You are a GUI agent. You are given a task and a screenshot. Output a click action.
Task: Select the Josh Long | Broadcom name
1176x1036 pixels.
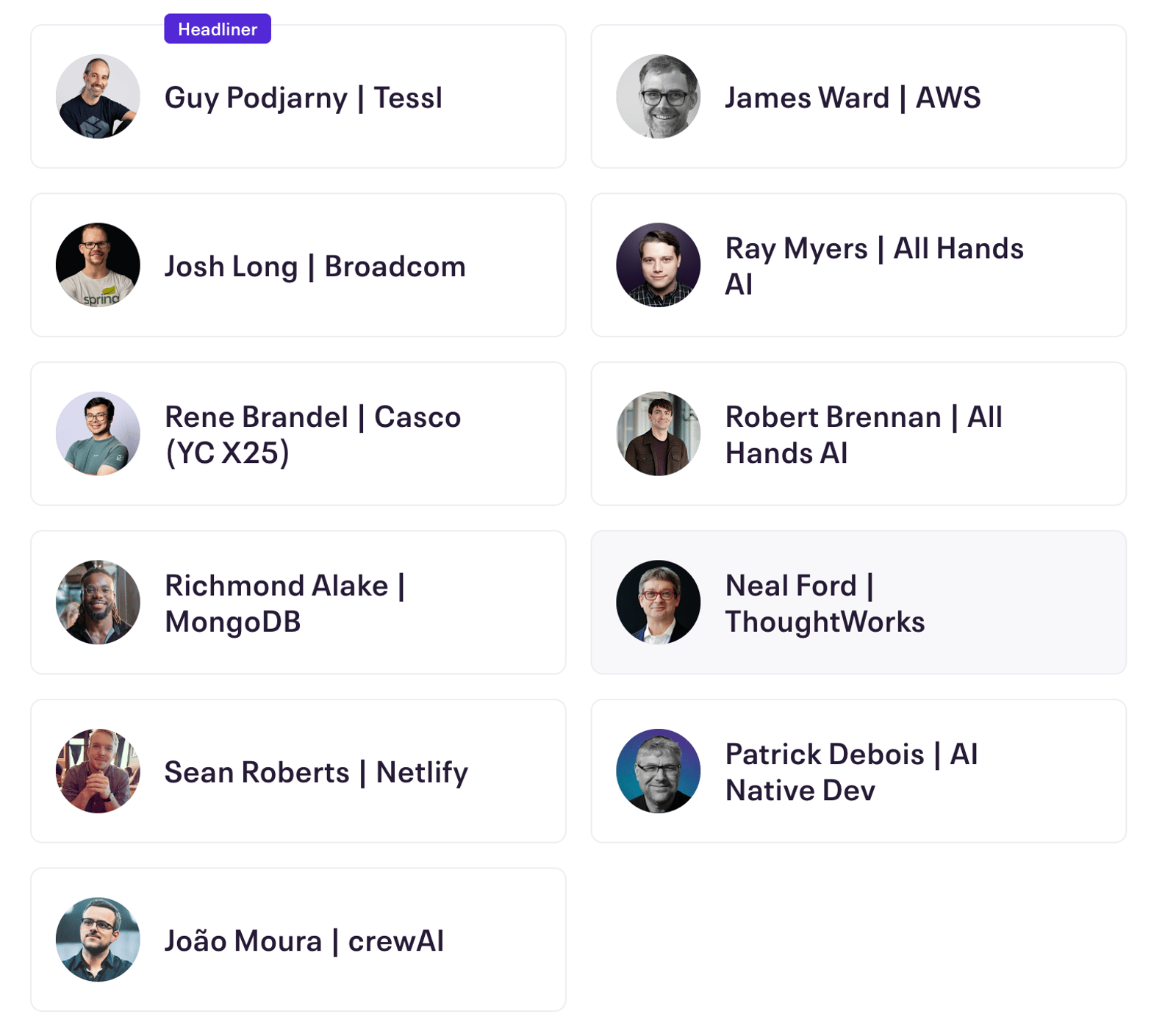click(x=315, y=266)
